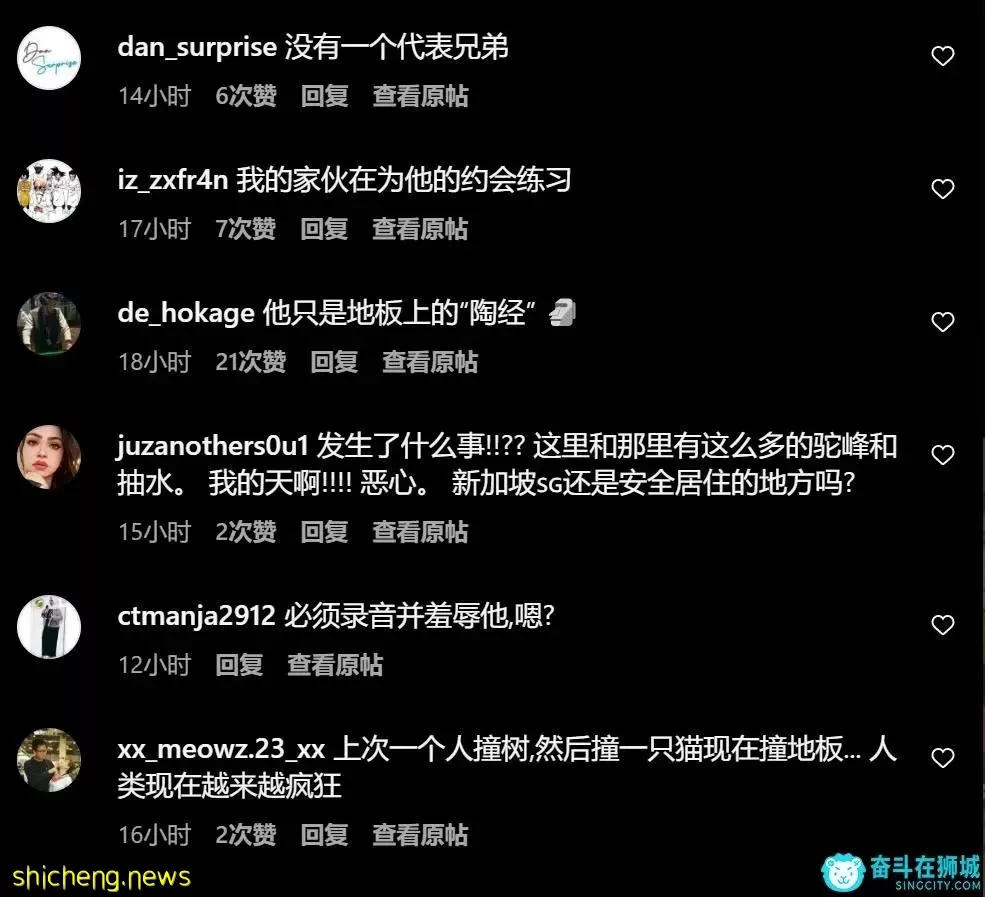Tap heart beside ctmanja2912 comment
This screenshot has width=985, height=897.
point(942,625)
